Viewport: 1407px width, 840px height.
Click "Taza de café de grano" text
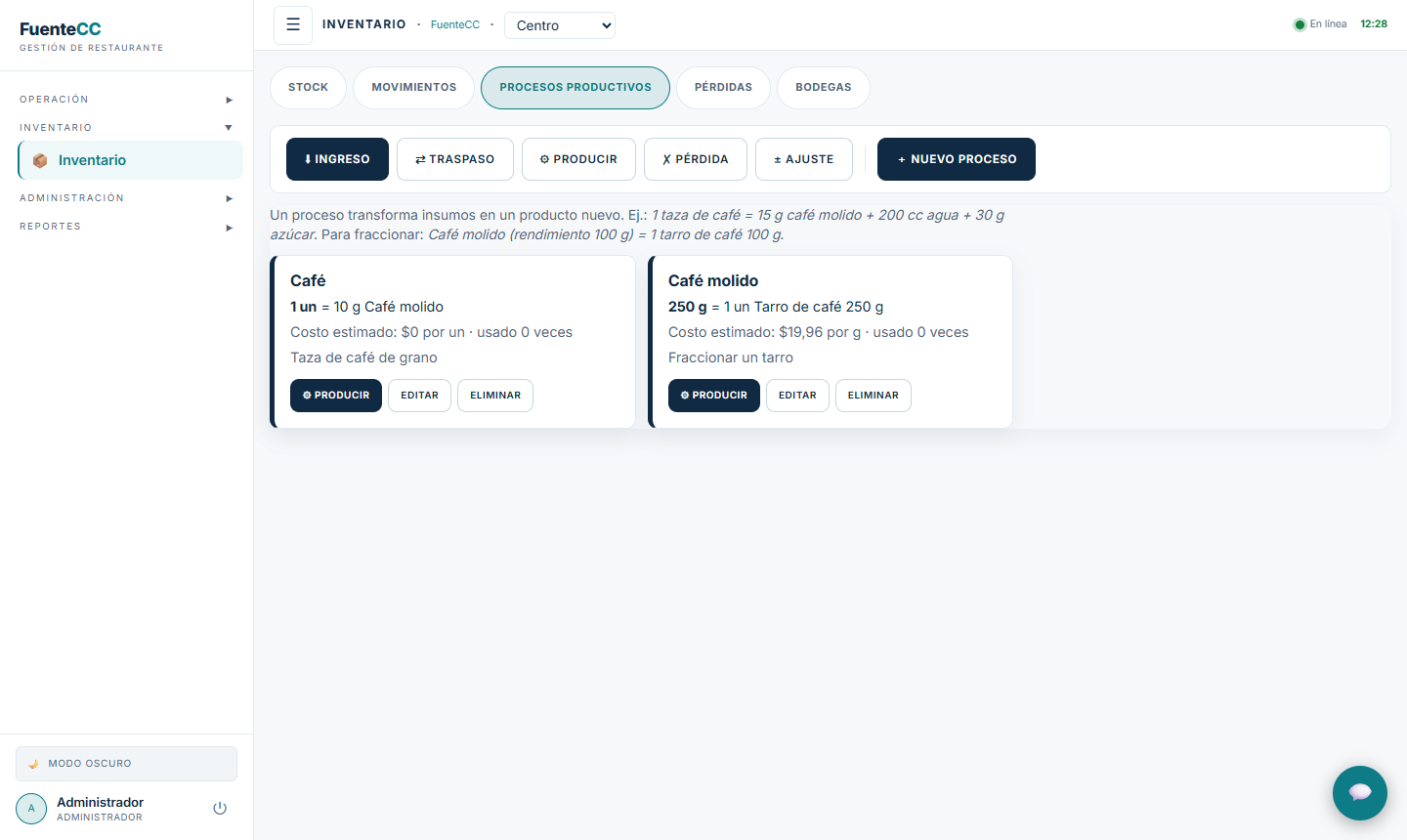(363, 357)
